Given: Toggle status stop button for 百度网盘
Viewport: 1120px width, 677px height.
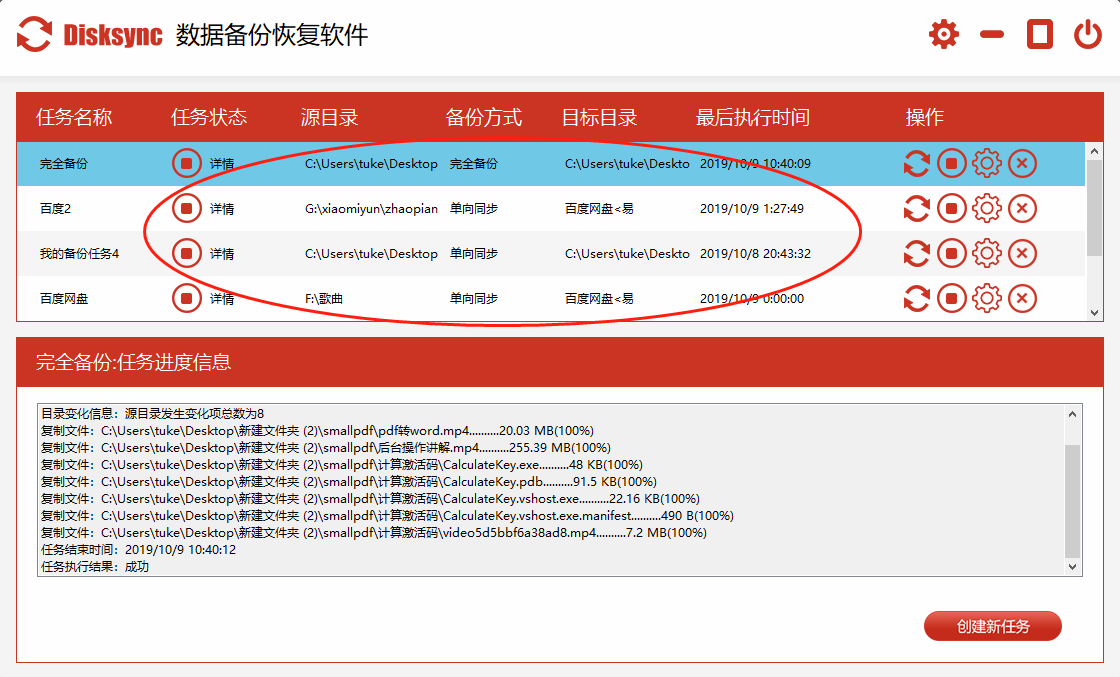Looking at the screenshot, I should 186,298.
